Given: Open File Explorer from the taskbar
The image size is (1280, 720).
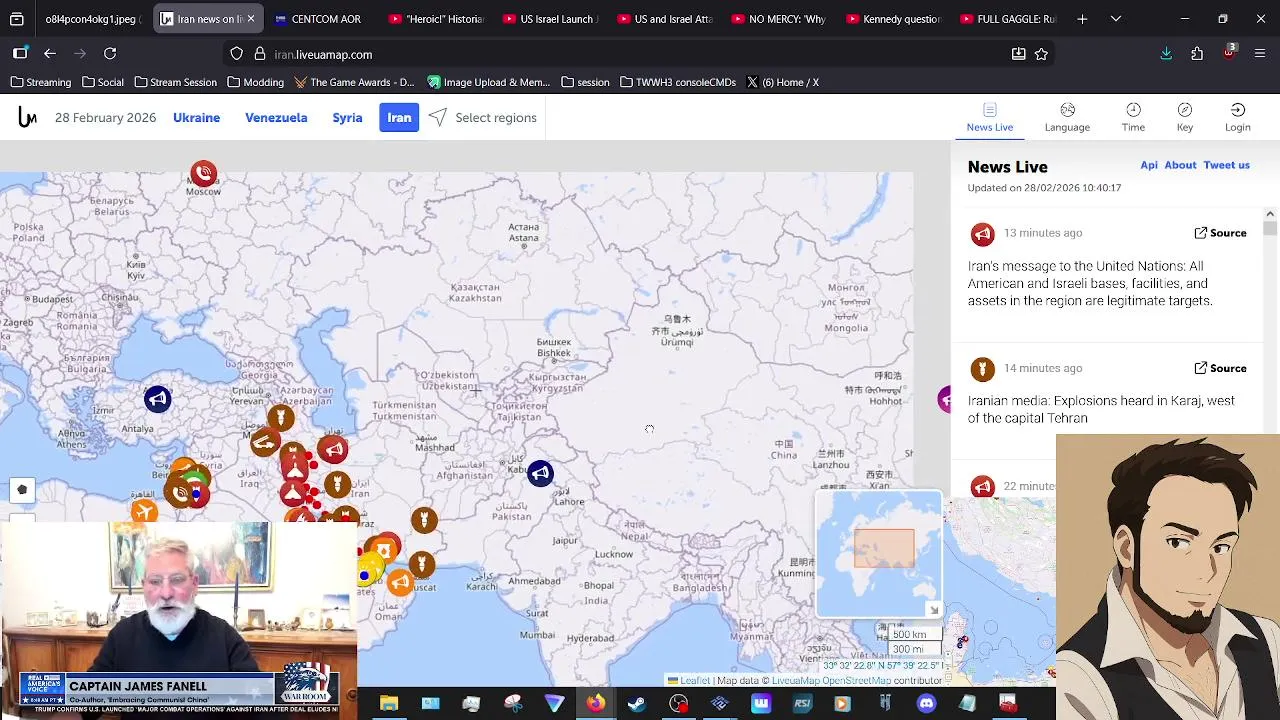Looking at the screenshot, I should click(x=389, y=703).
